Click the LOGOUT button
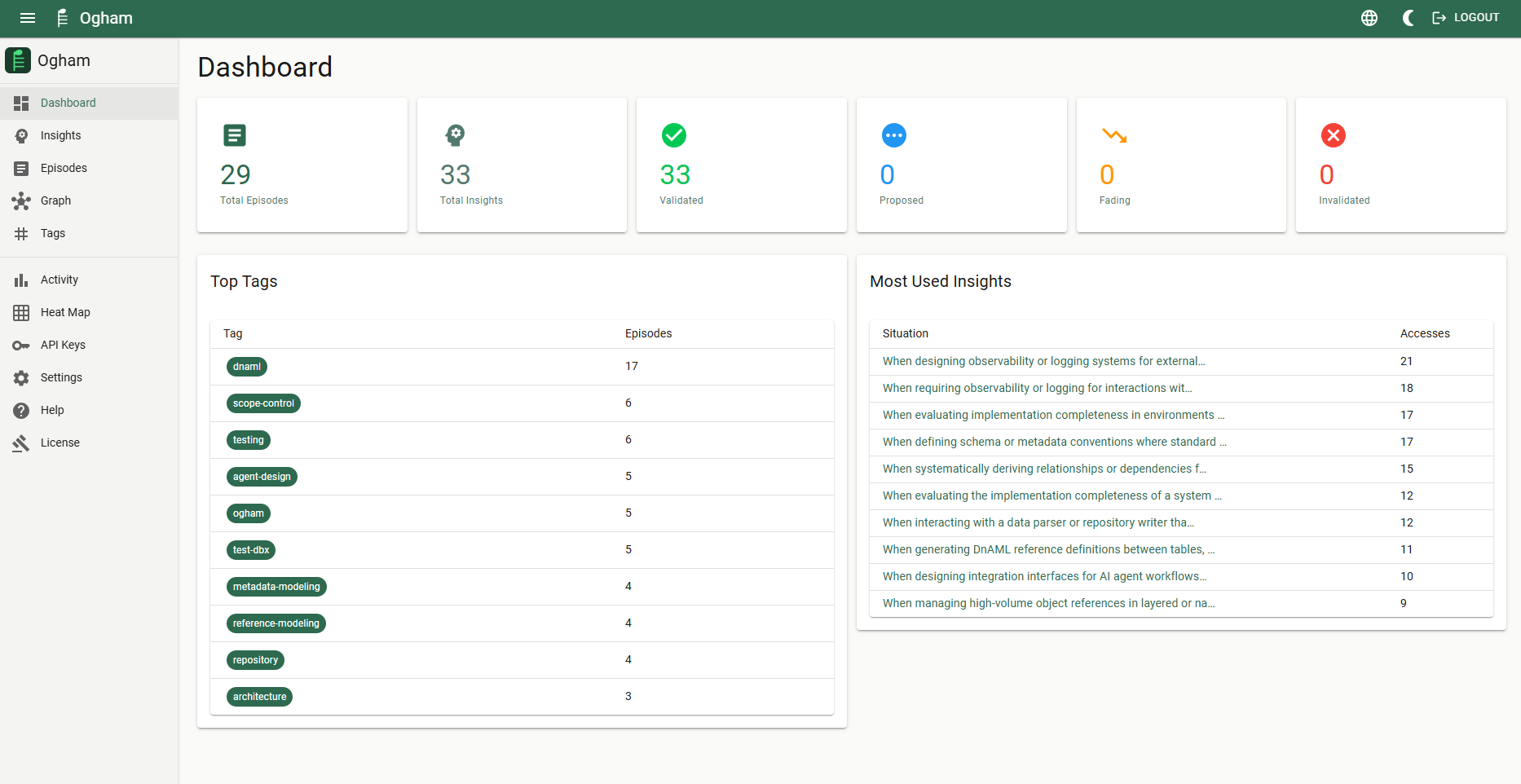 point(1466,18)
